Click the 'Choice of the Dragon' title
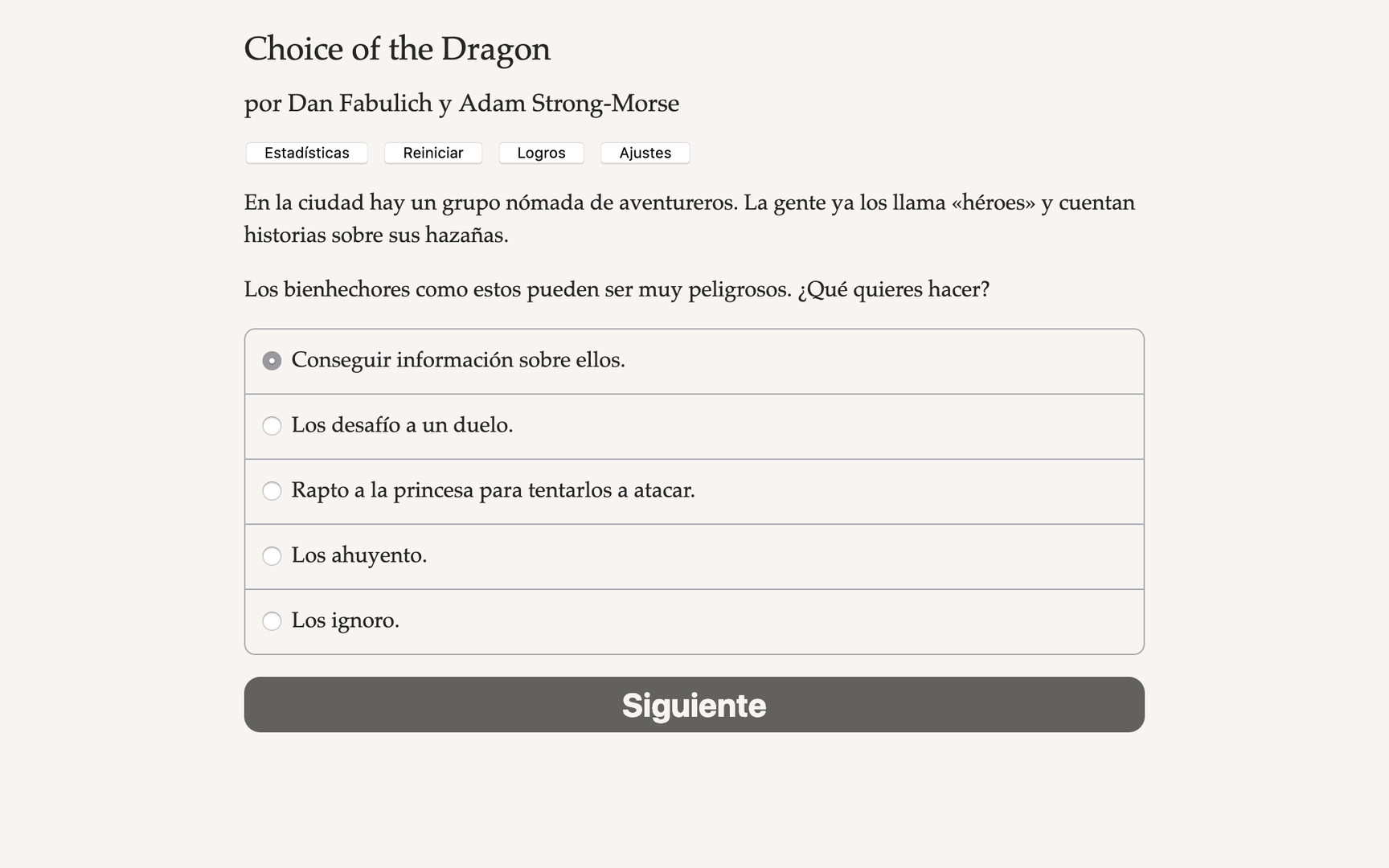The height and width of the screenshot is (868, 1389). coord(397,49)
